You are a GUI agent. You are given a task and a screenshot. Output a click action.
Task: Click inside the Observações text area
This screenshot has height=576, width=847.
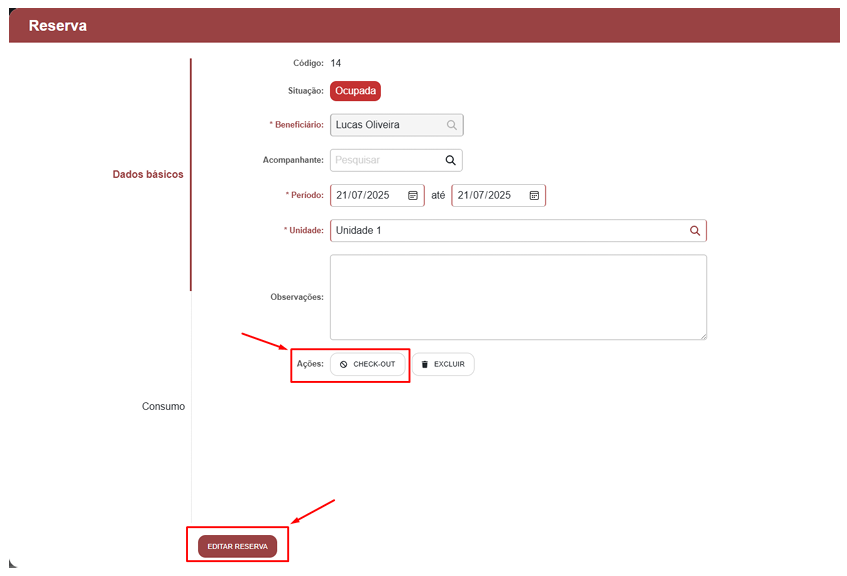click(517, 296)
